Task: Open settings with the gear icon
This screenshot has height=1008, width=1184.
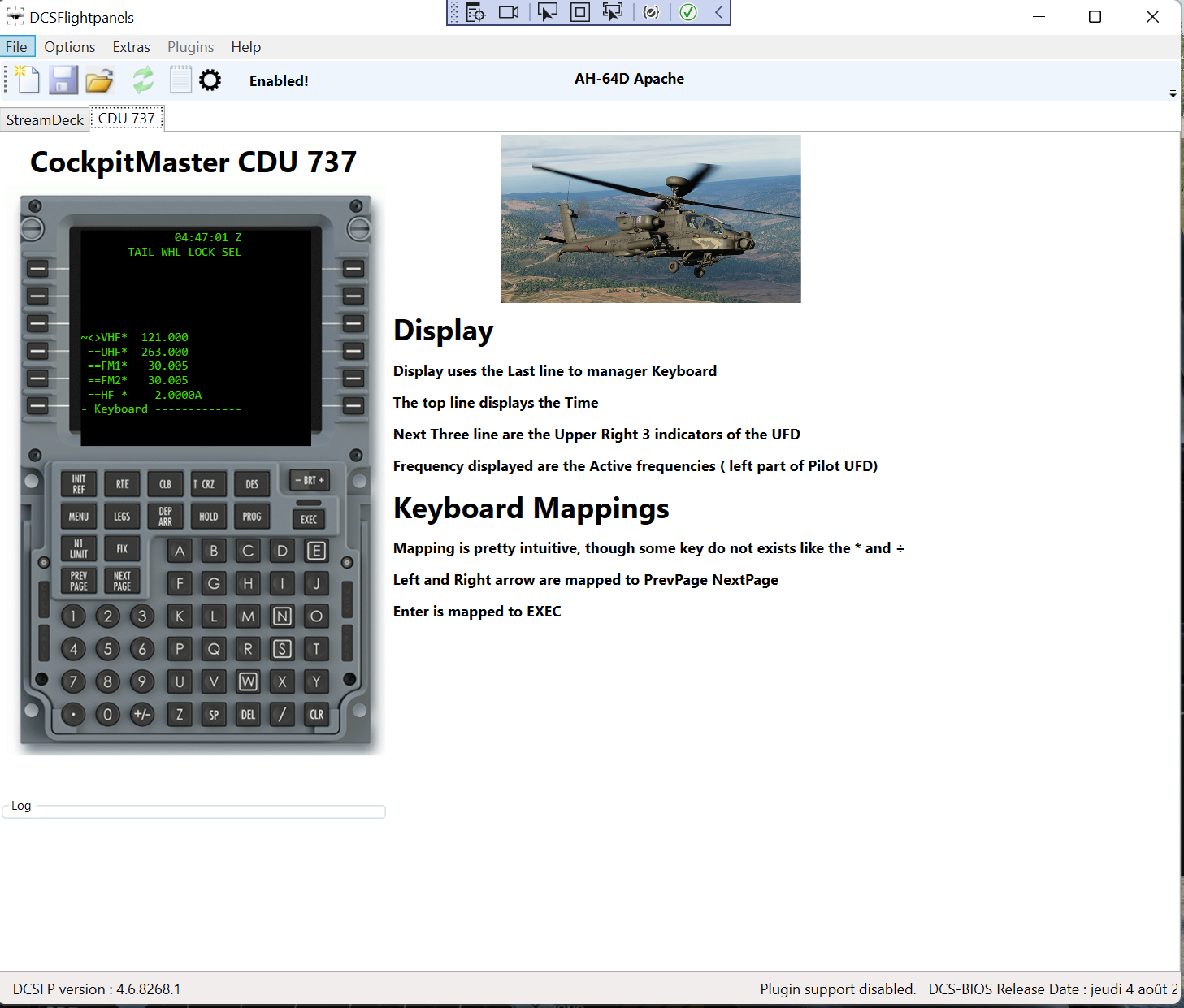Action: point(210,80)
